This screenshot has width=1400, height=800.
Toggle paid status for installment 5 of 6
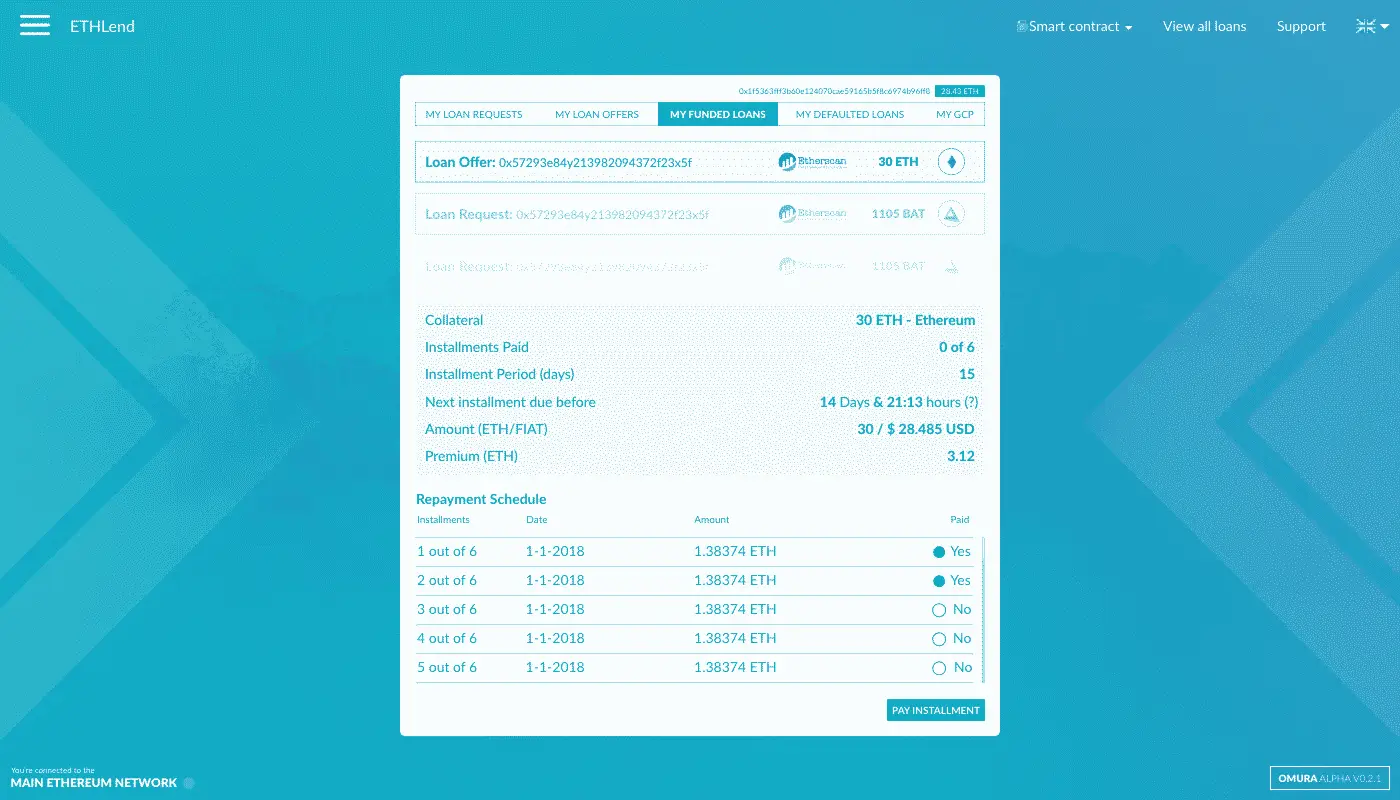(x=939, y=667)
